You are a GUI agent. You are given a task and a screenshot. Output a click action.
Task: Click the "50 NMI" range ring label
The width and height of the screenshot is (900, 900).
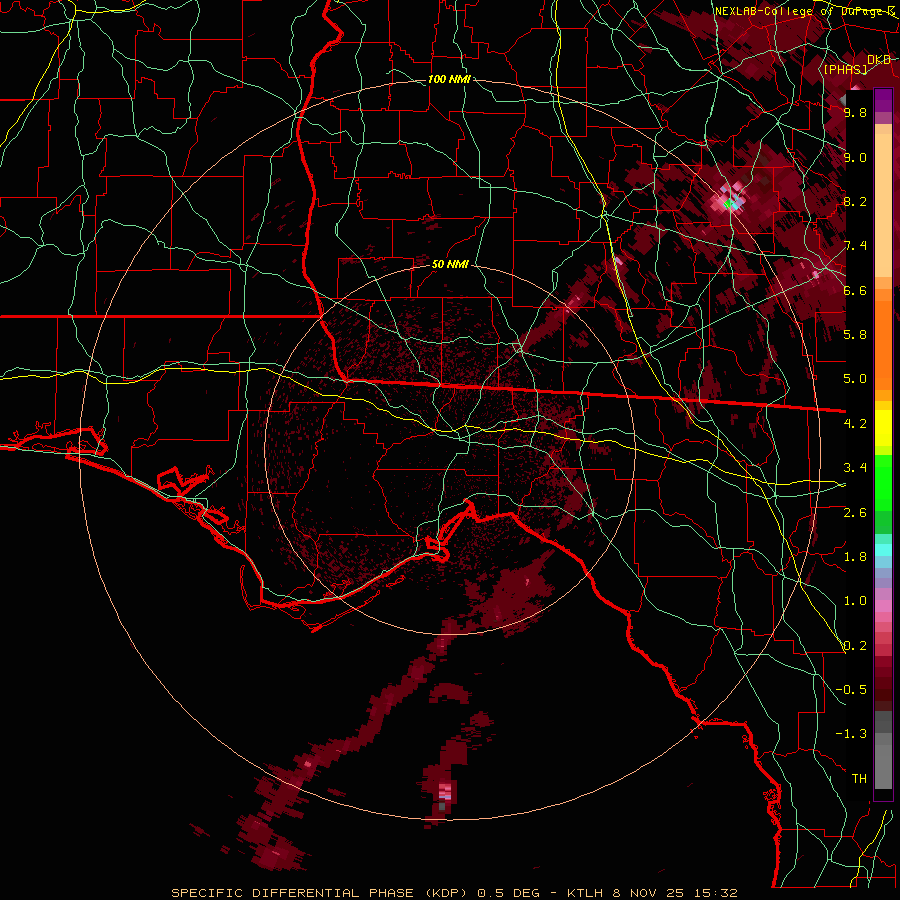tap(450, 265)
